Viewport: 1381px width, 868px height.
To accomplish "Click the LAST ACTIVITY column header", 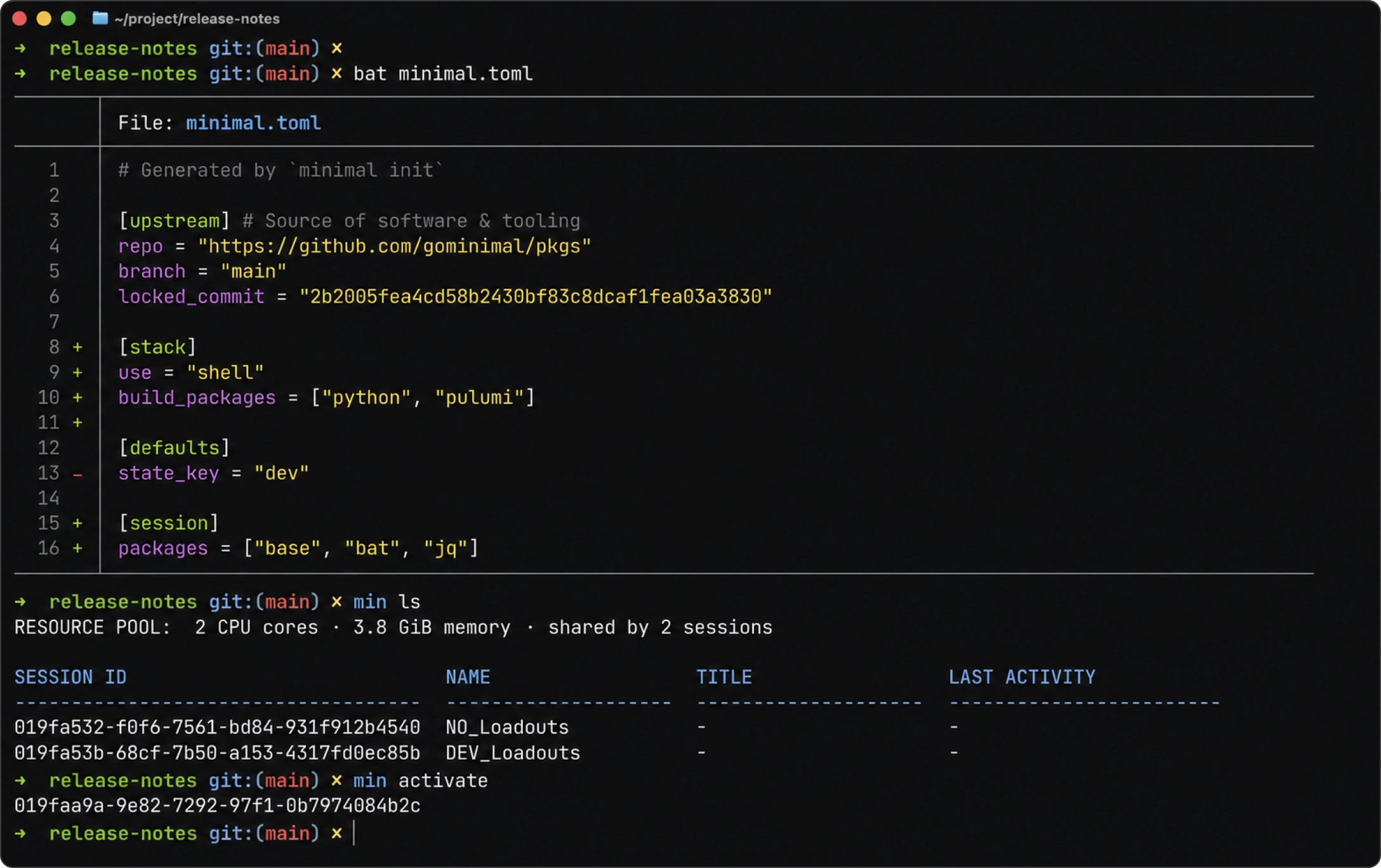I will (x=1022, y=678).
